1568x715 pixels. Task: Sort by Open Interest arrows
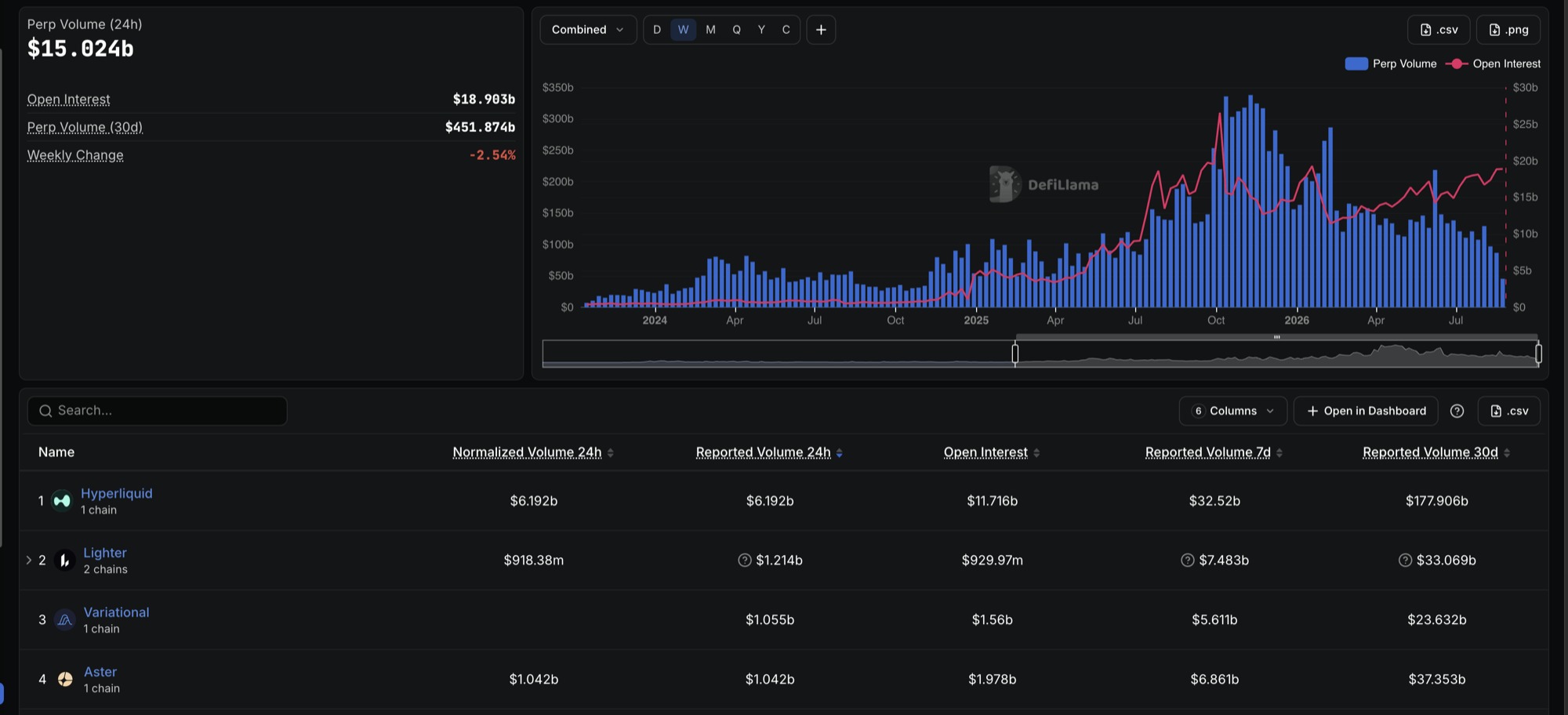coord(1036,452)
